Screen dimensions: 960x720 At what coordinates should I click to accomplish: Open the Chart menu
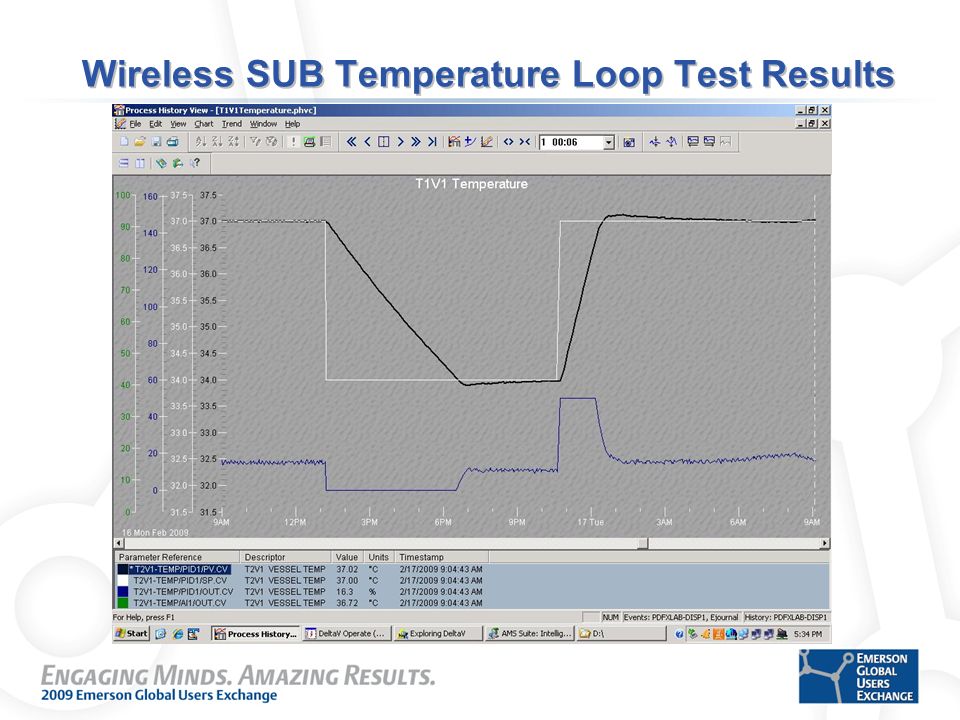(x=204, y=124)
